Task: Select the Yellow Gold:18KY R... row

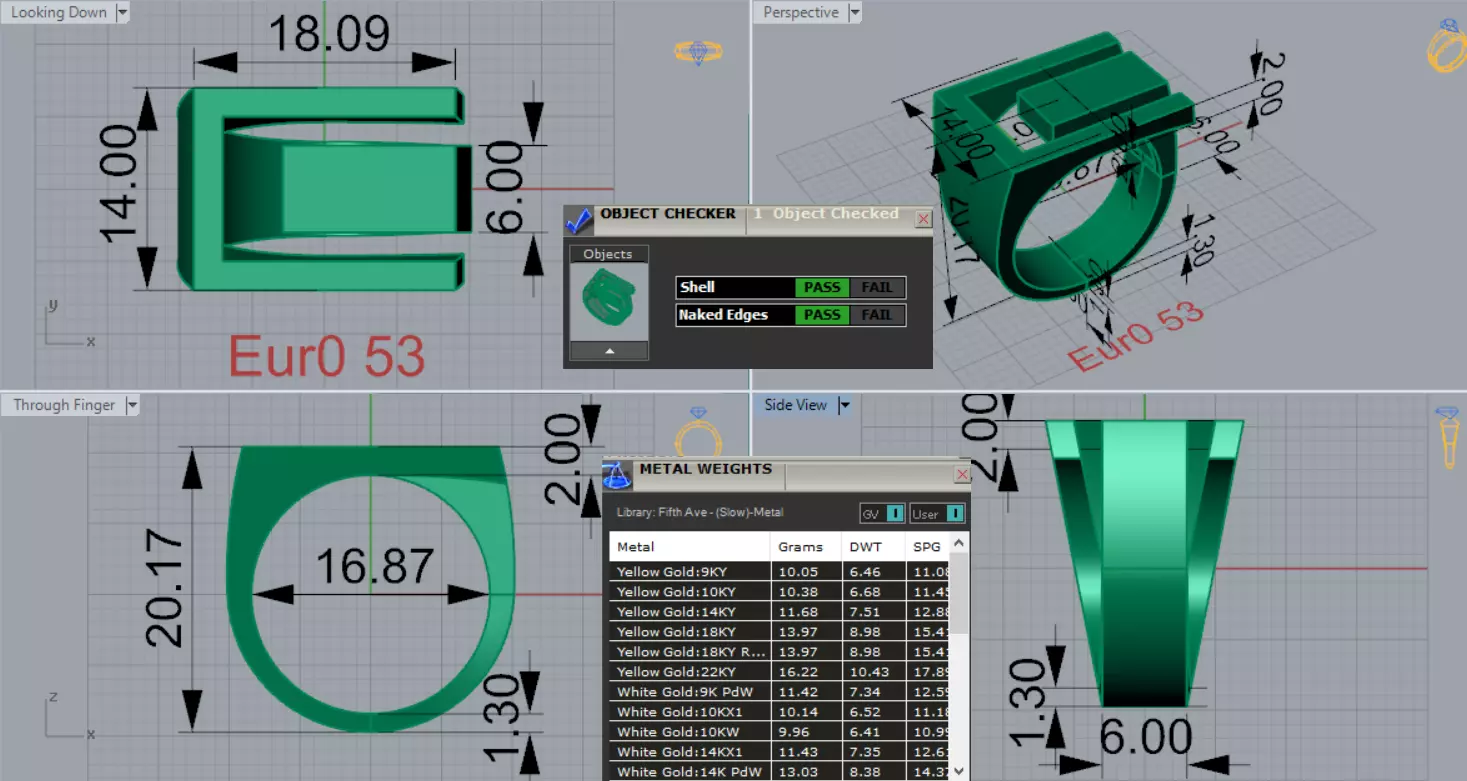Action: pos(780,652)
